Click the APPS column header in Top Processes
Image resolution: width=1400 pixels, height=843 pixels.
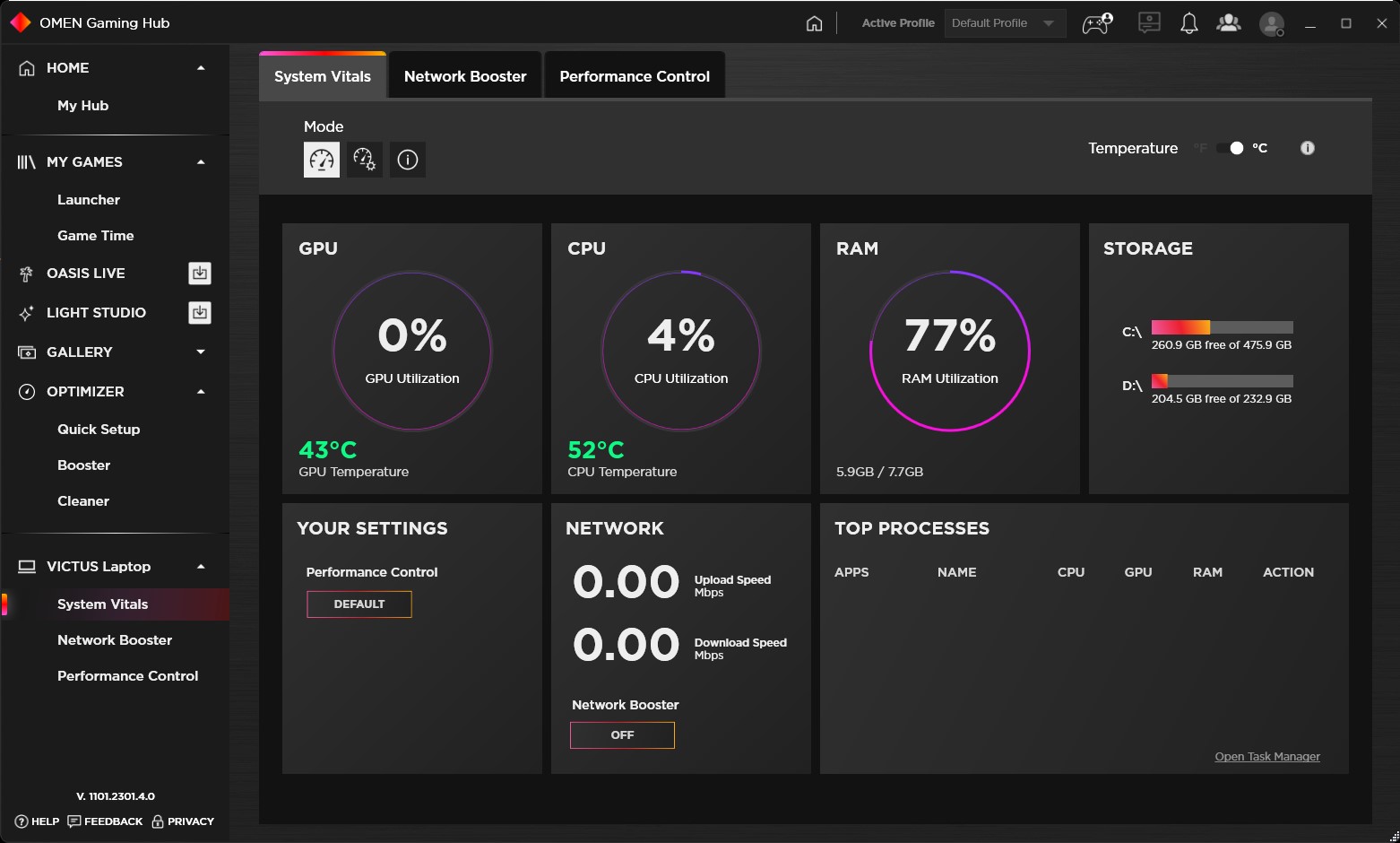(x=851, y=572)
